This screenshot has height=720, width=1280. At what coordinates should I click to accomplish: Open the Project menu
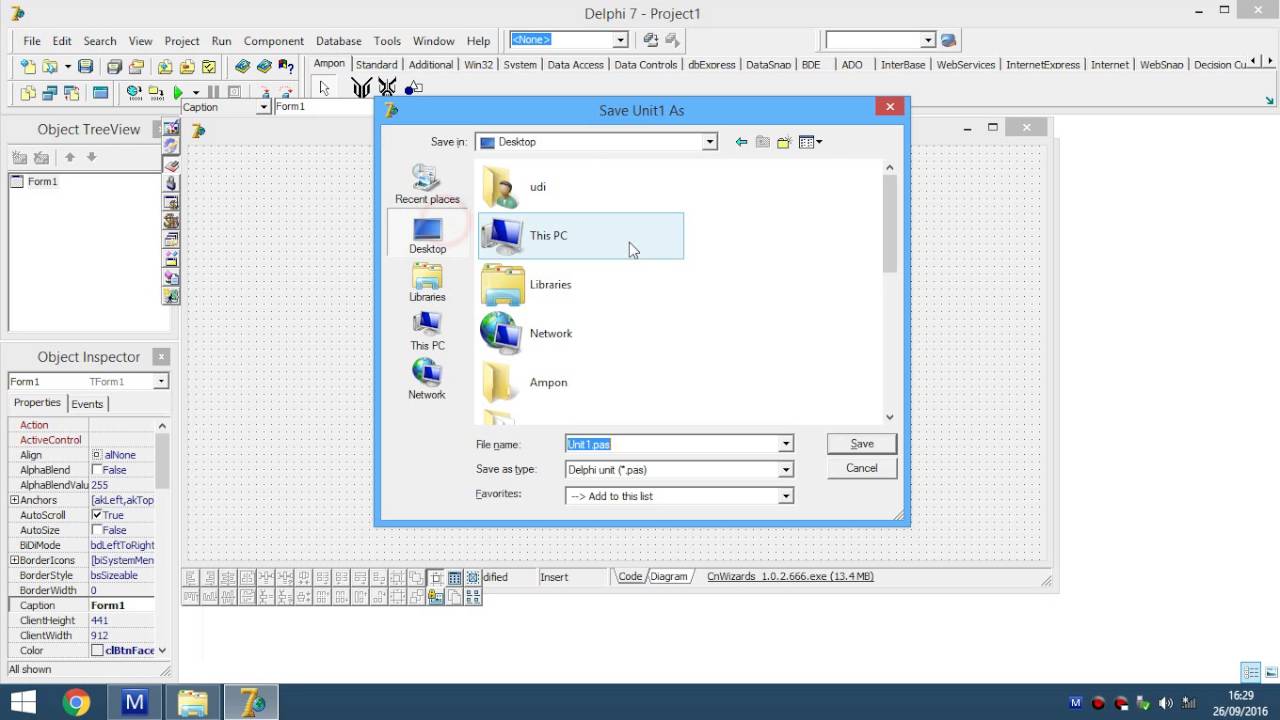182,41
